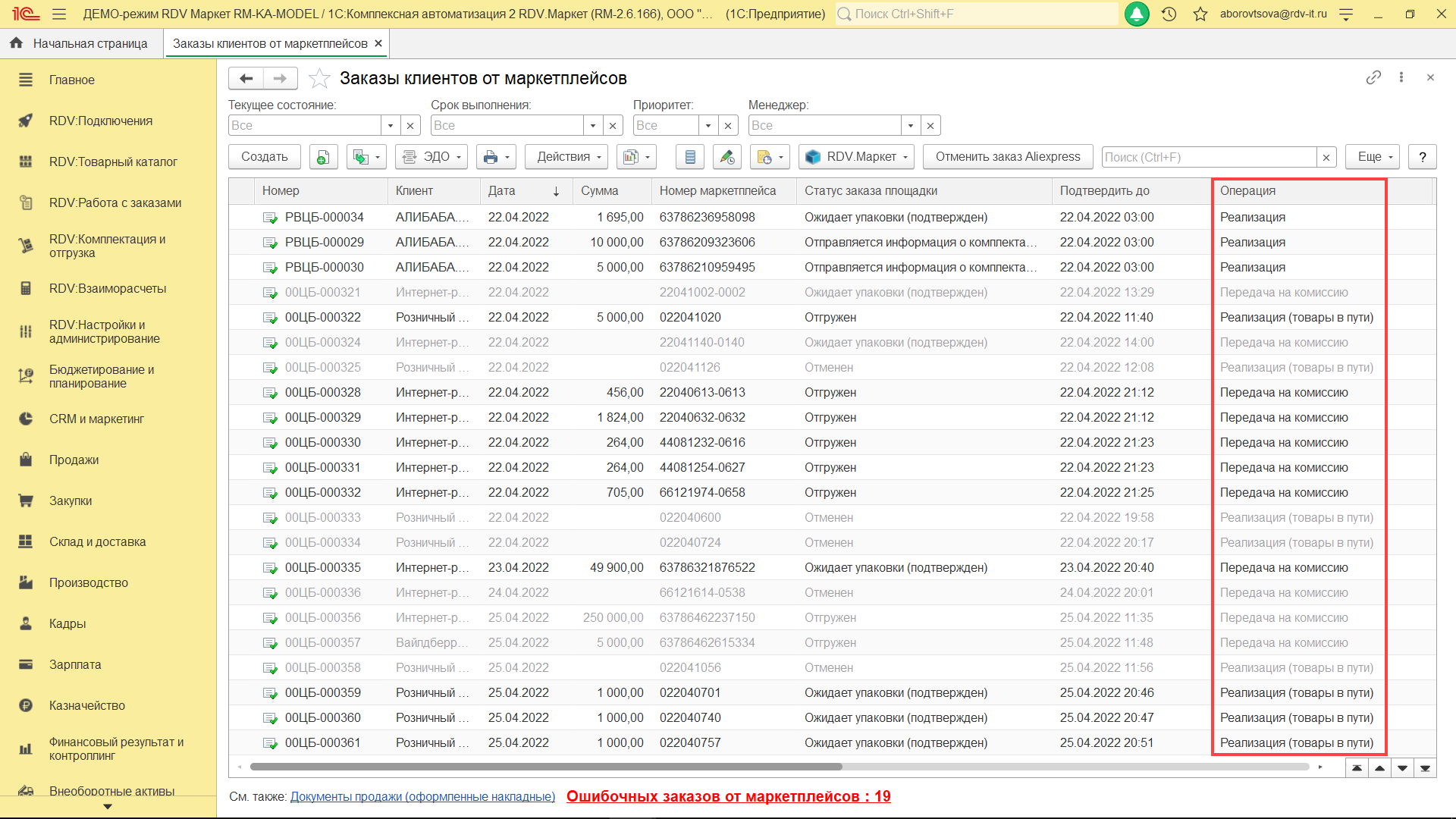Image resolution: width=1456 pixels, height=819 pixels.
Task: Open RDV:Работа с заказами section
Action: 115,202
